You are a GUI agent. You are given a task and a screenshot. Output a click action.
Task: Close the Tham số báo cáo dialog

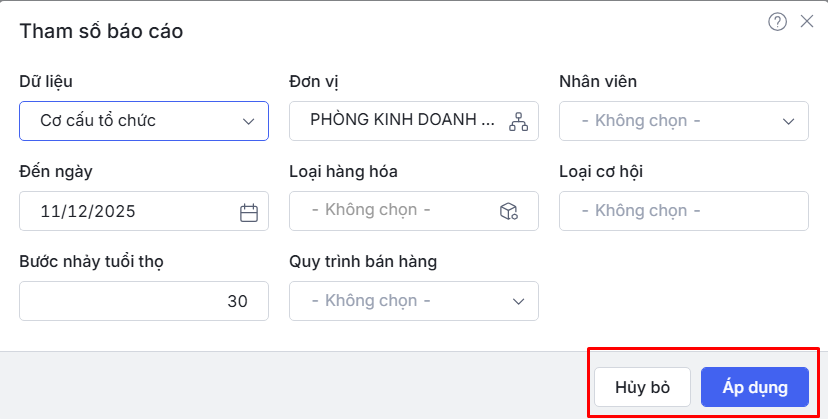pos(807,22)
